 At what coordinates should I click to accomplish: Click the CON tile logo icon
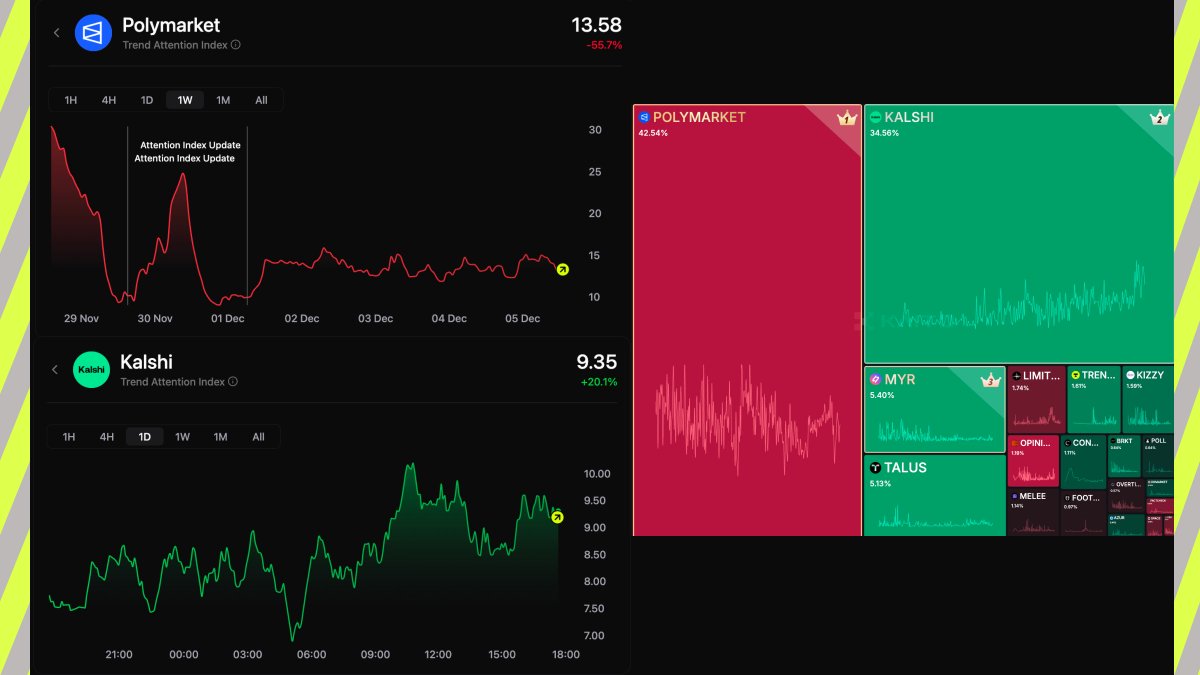point(1068,442)
